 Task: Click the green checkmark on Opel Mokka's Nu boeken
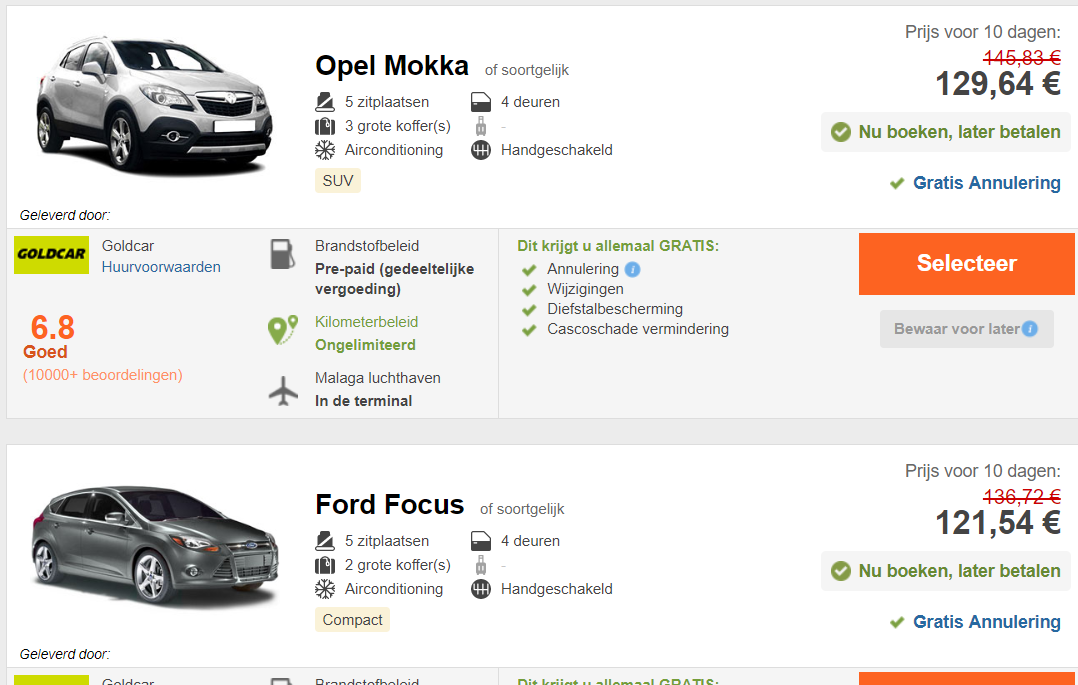[x=841, y=132]
